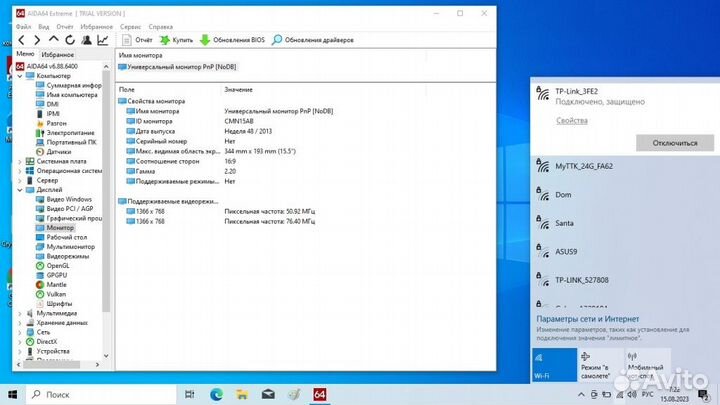This screenshot has height=405, width=720.
Task: Toggle Режим "в самолете" tile
Action: (x=601, y=365)
